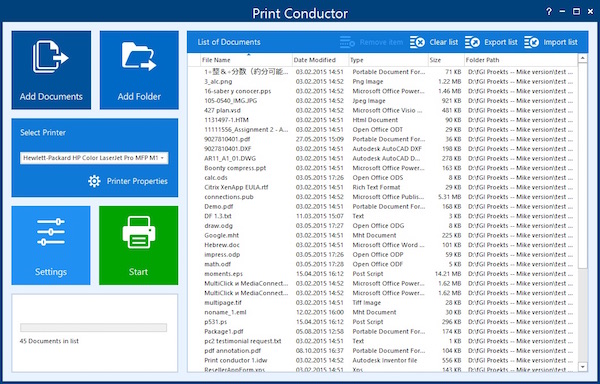
Task: Click the 5.31 MB size cell
Action: pyautogui.click(x=450, y=197)
